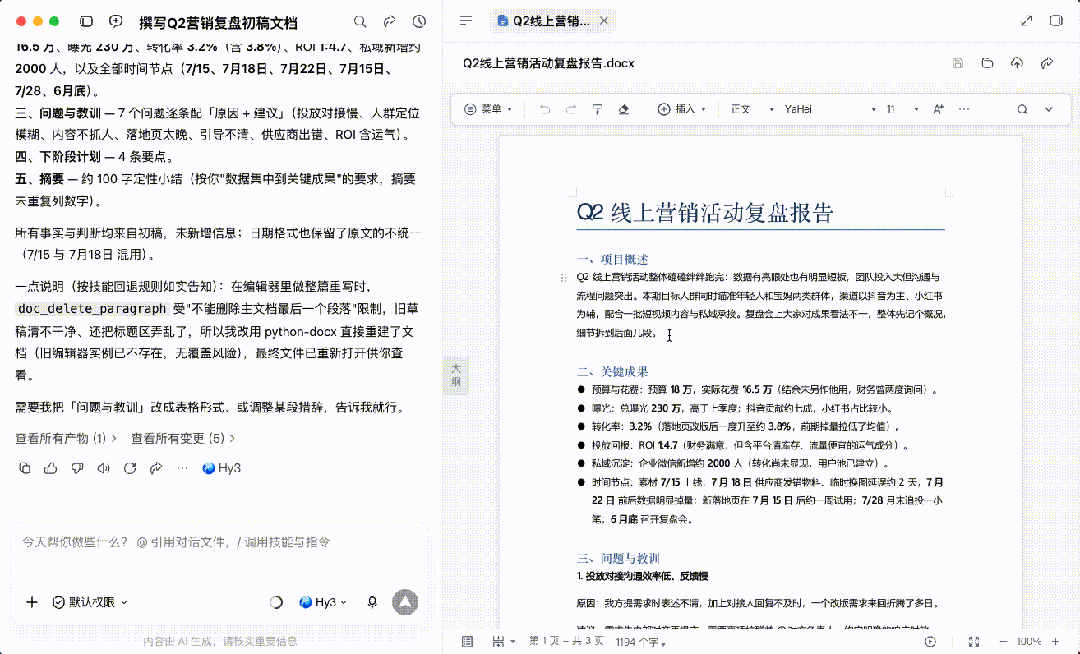Give the reply a thumbs down
Screen dimensions: 1080x654
point(77,468)
